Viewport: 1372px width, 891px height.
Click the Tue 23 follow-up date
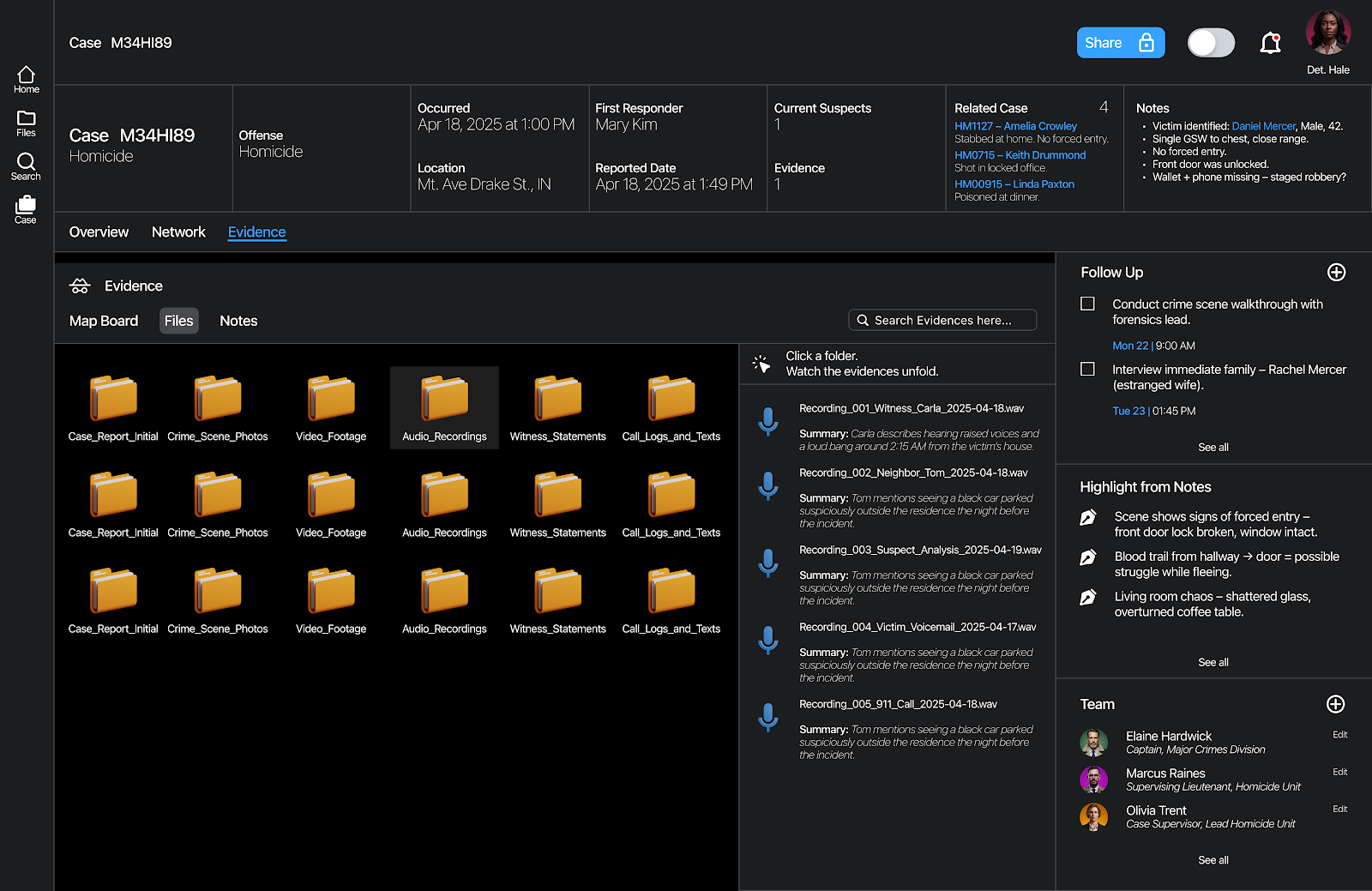[x=1128, y=412]
